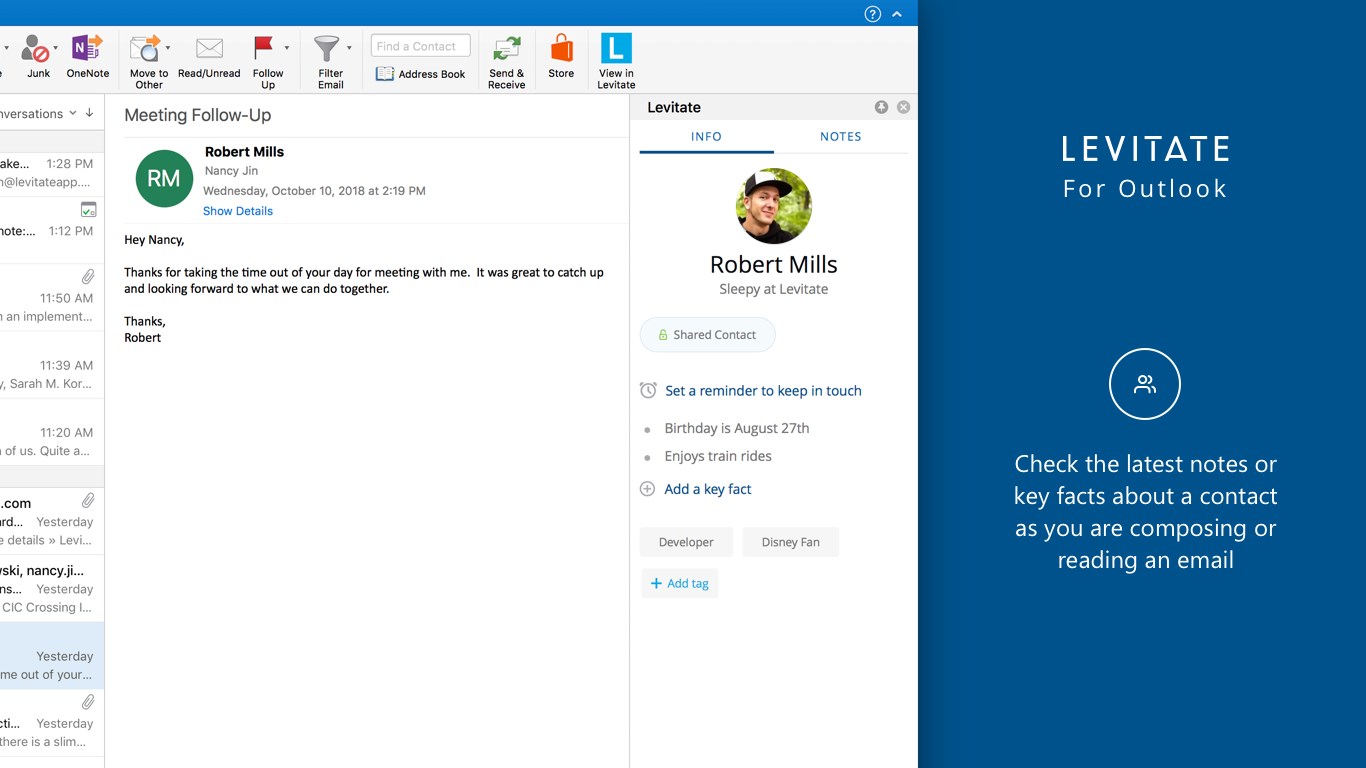Mark message with Read/Unread envelope
The width and height of the screenshot is (1366, 768).
tap(209, 48)
